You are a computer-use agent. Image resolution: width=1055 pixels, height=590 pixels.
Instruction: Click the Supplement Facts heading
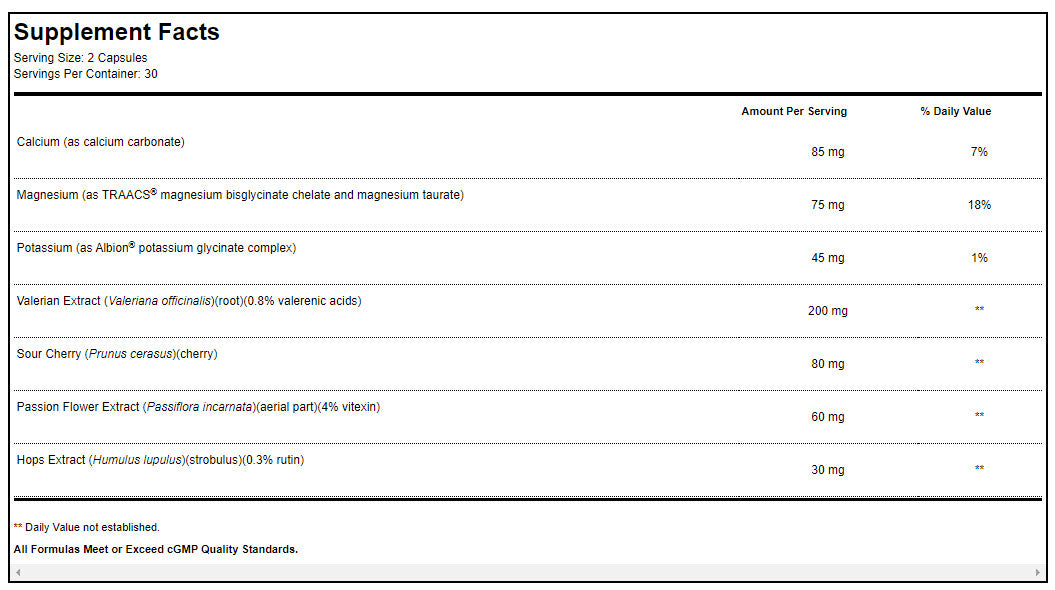click(x=117, y=32)
